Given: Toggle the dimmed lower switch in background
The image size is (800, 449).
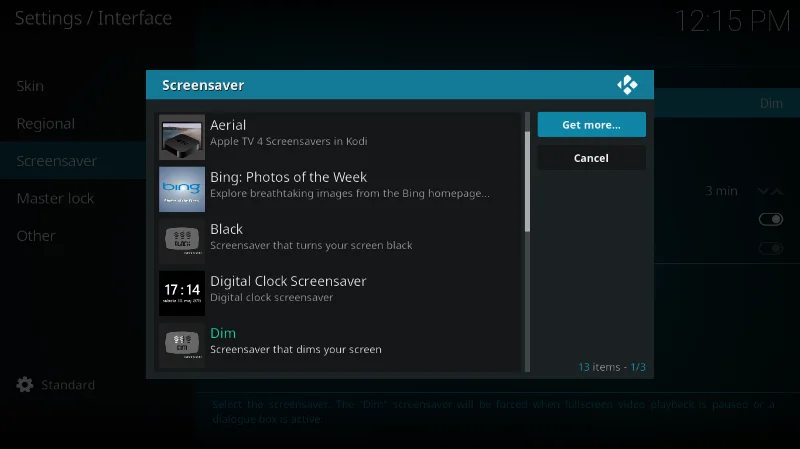Looking at the screenshot, I should (x=770, y=248).
